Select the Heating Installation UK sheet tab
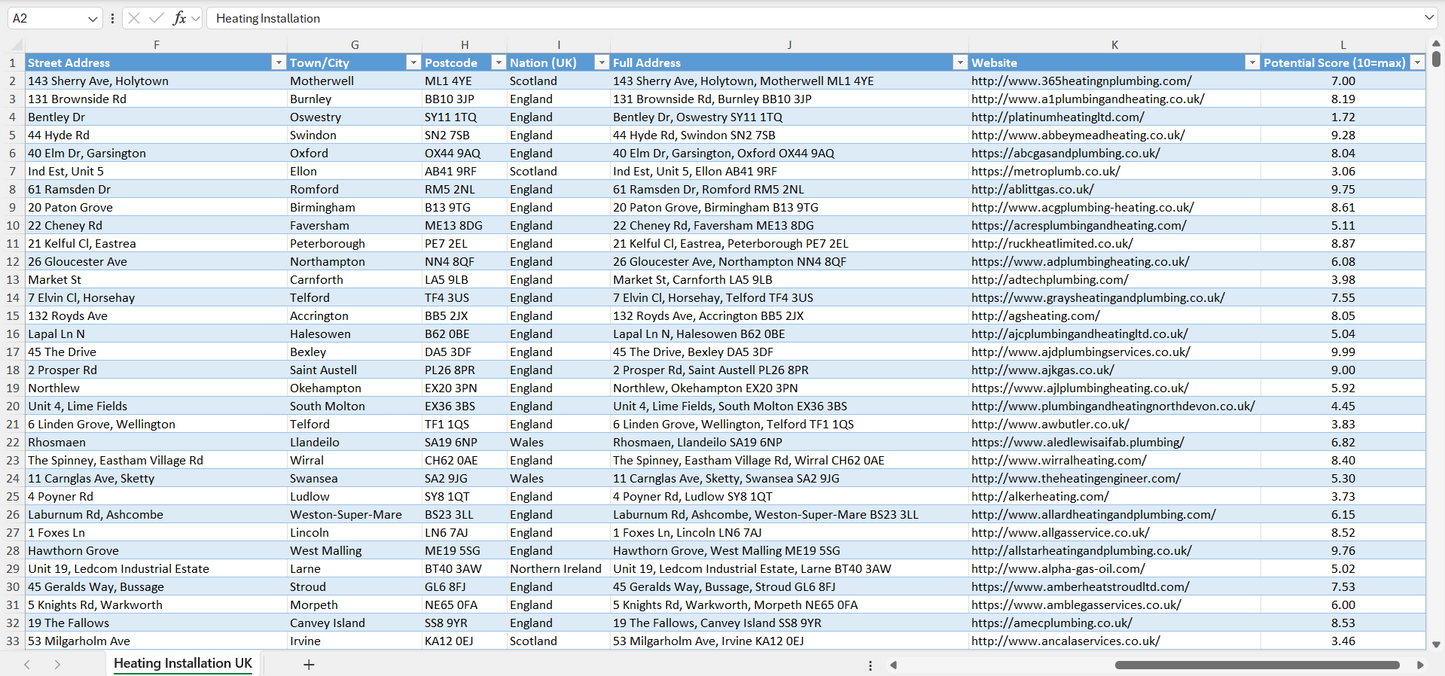 tap(182, 663)
